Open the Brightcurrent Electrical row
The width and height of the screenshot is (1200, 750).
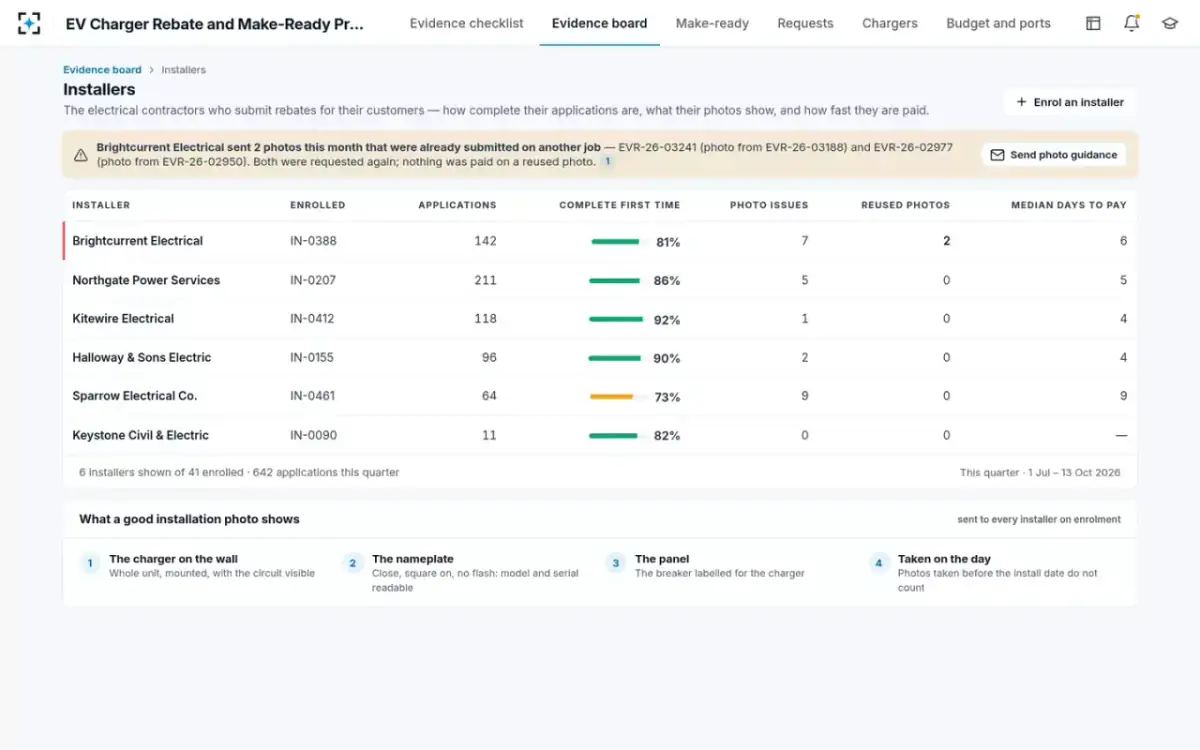pyautogui.click(x=600, y=241)
